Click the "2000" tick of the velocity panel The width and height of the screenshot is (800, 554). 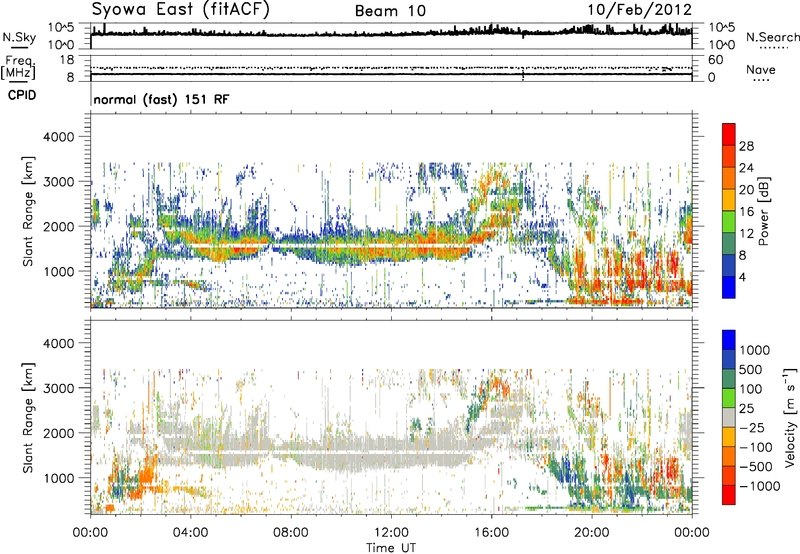(x=58, y=433)
